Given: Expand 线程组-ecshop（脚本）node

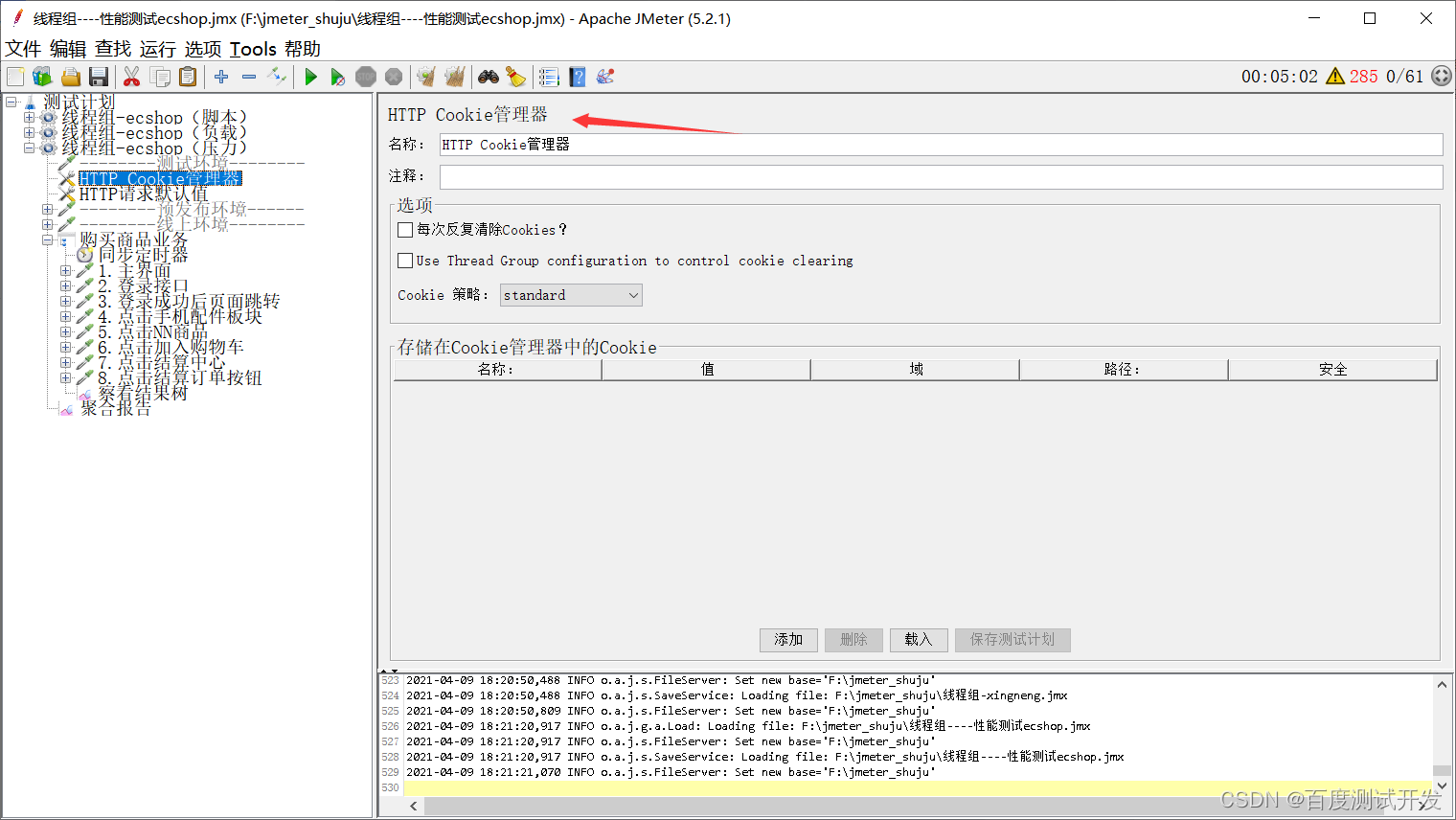Looking at the screenshot, I should click(x=29, y=118).
